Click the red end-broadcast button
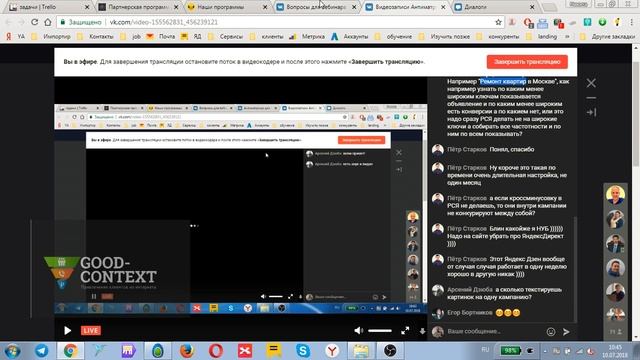640x360 pixels. (x=527, y=62)
